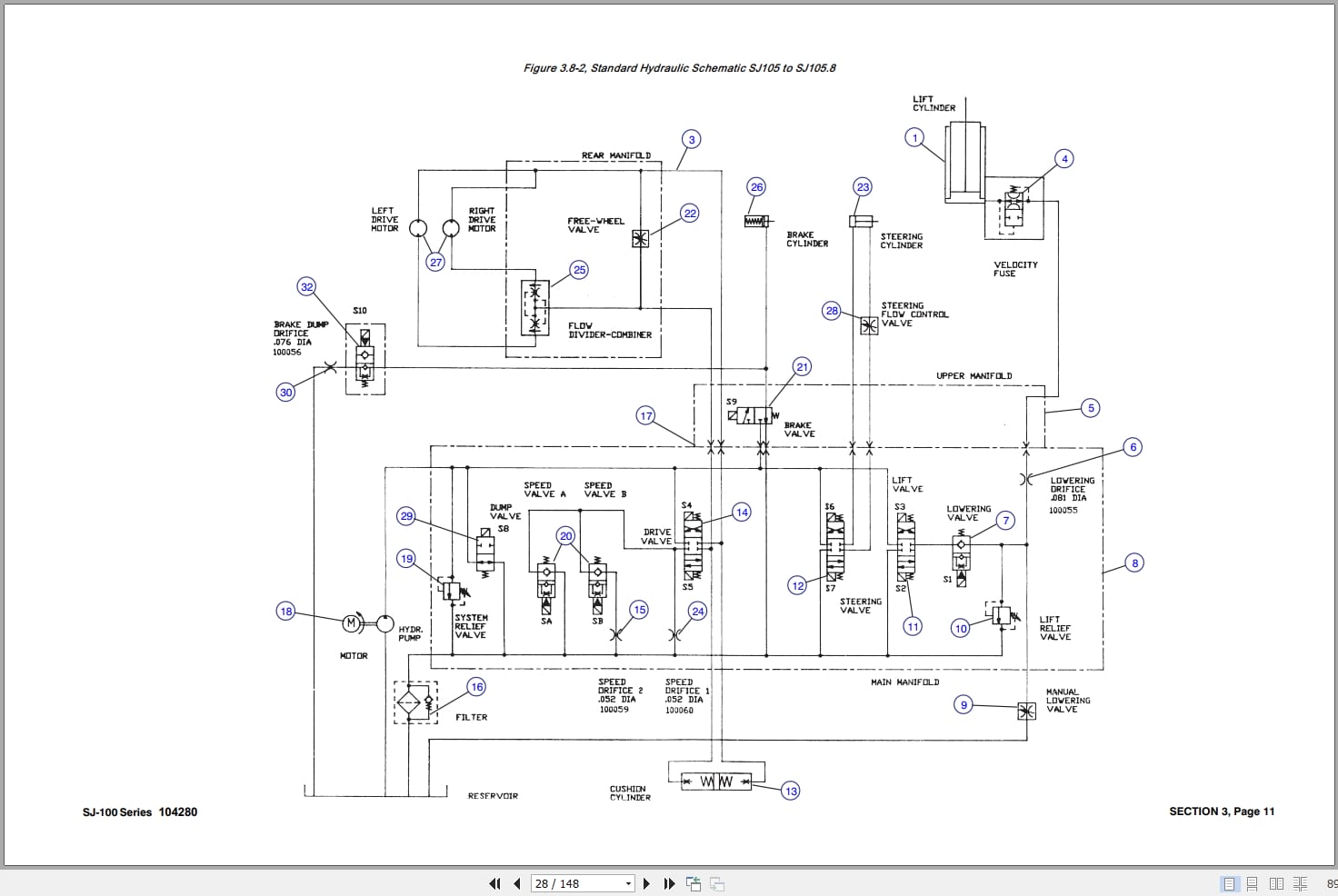Viewport: 1338px width, 896px height.
Task: Select the continuous facing pages layout icon
Action: click(1298, 882)
